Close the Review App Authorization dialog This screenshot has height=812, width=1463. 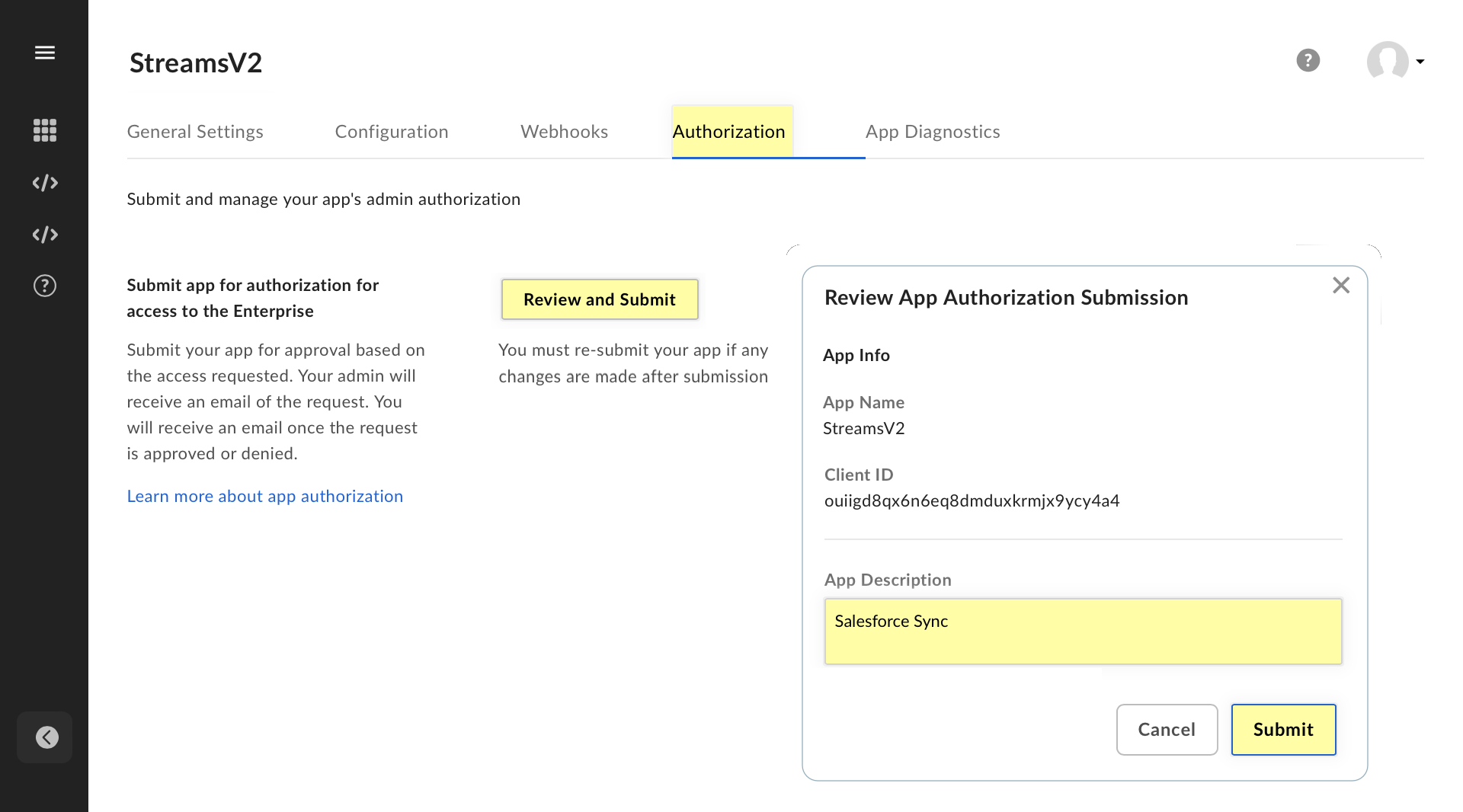[1341, 285]
